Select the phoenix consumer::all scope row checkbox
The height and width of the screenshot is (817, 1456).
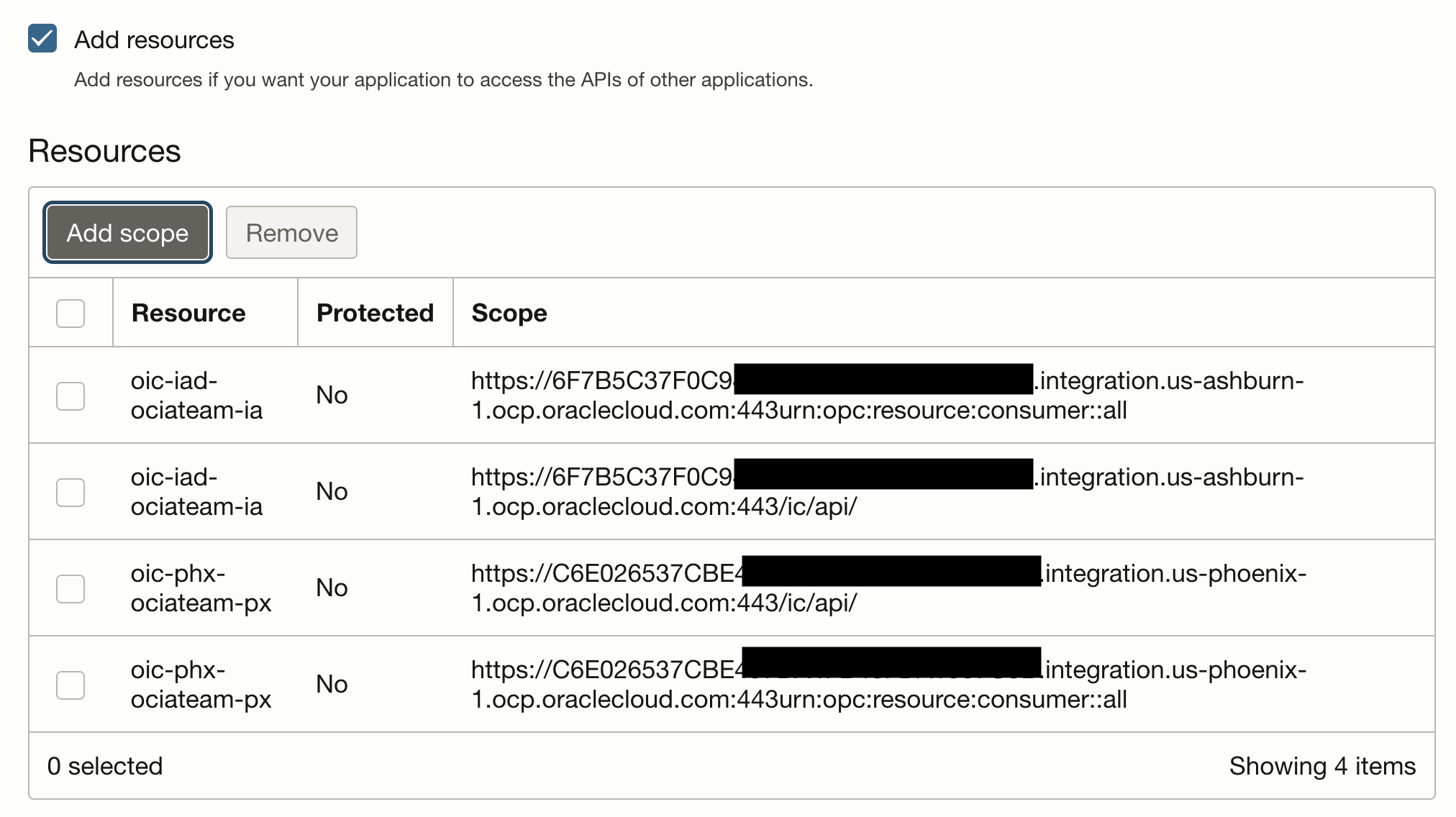pyautogui.click(x=70, y=685)
